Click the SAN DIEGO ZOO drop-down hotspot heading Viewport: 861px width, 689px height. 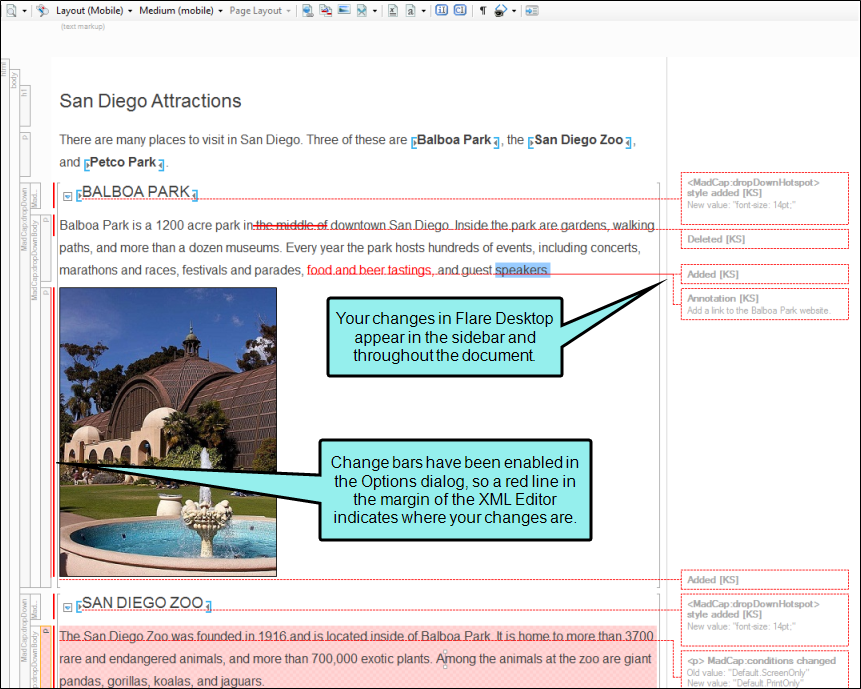click(143, 603)
